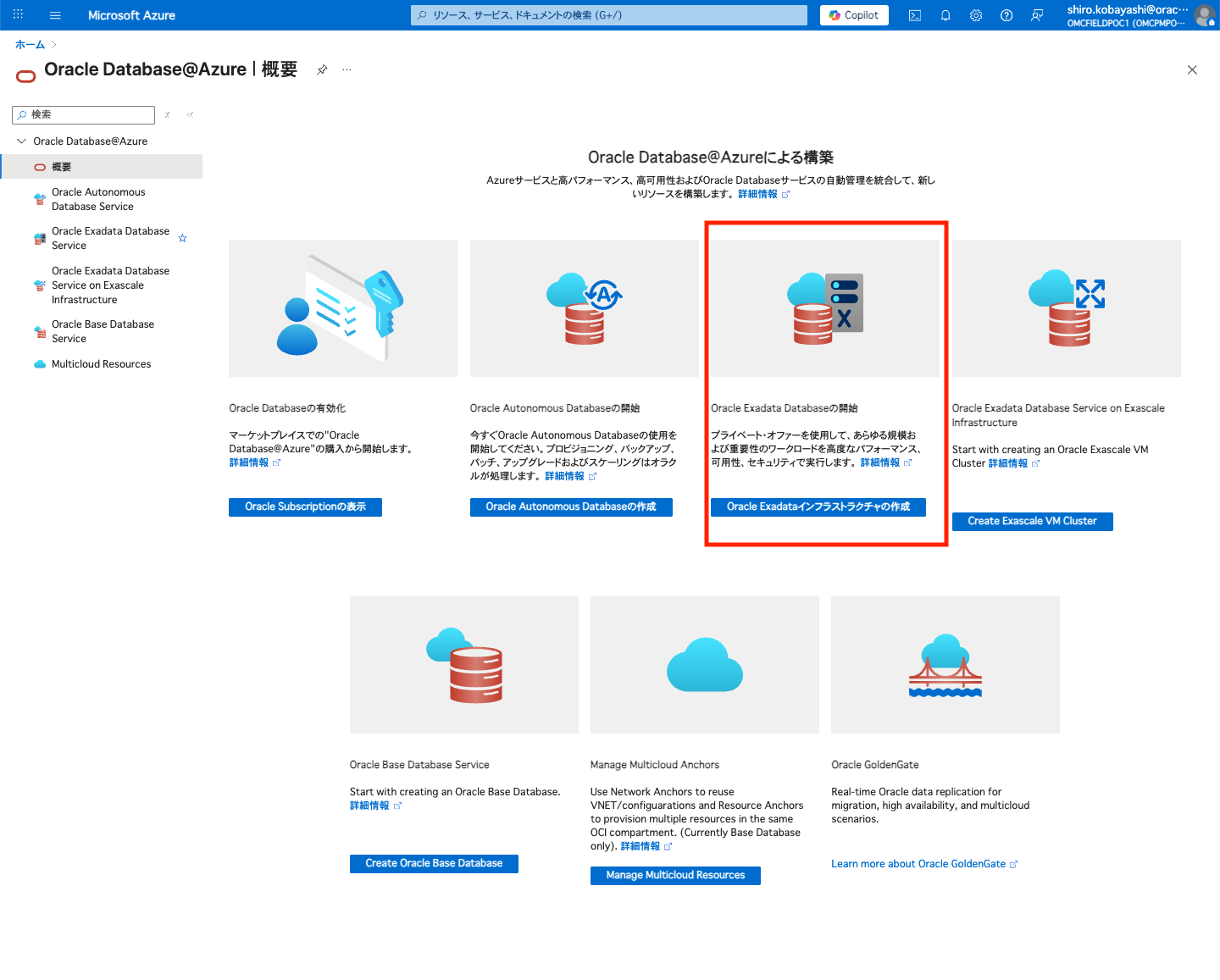This screenshot has width=1220, height=980.
Task: Open 詳細情報 link in Autonomous Database card
Action: [x=570, y=476]
